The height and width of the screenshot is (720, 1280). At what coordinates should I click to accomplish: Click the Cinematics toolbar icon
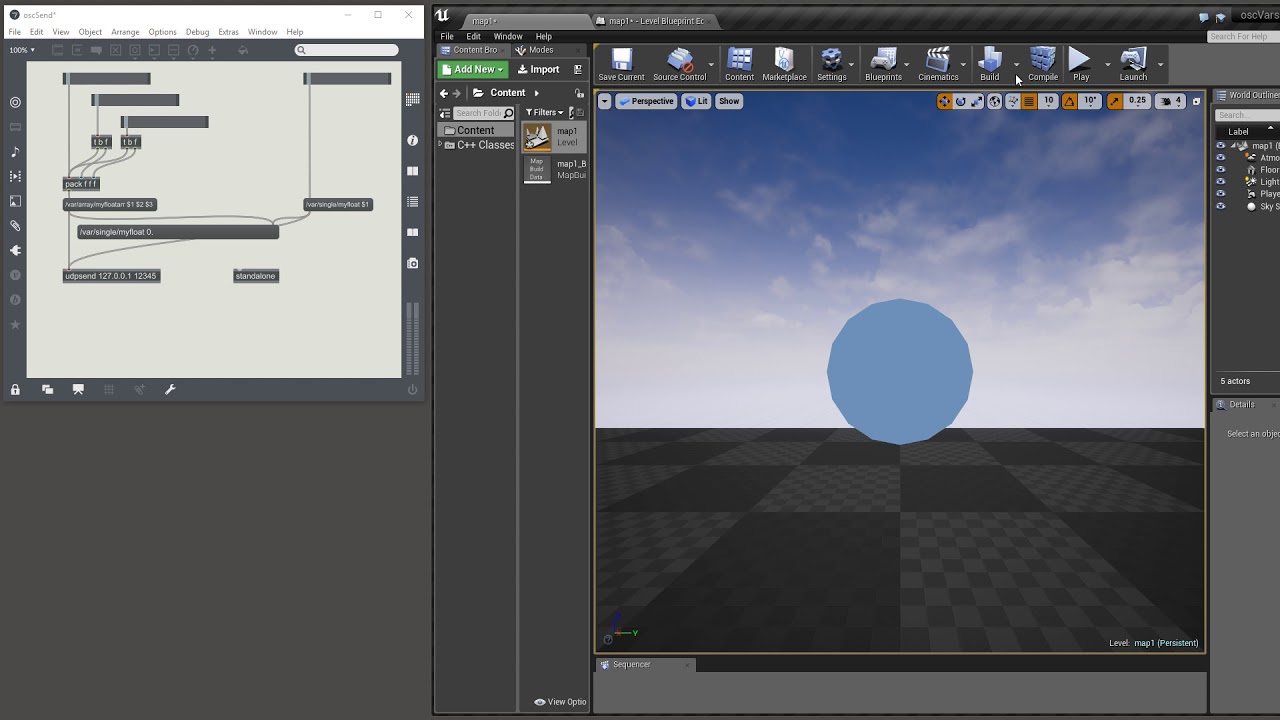(937, 64)
